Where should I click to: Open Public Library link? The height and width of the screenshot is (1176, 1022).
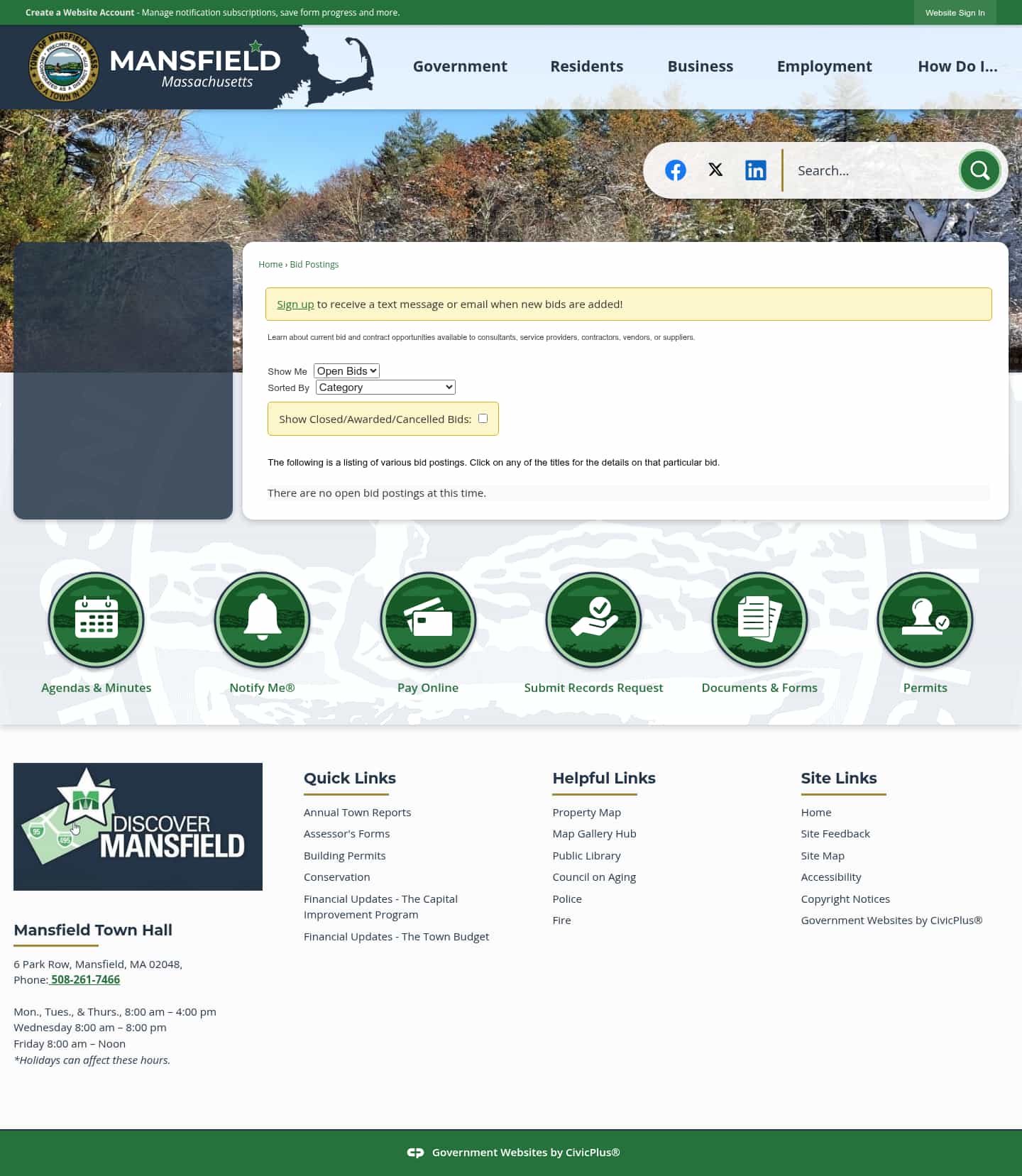click(x=586, y=855)
